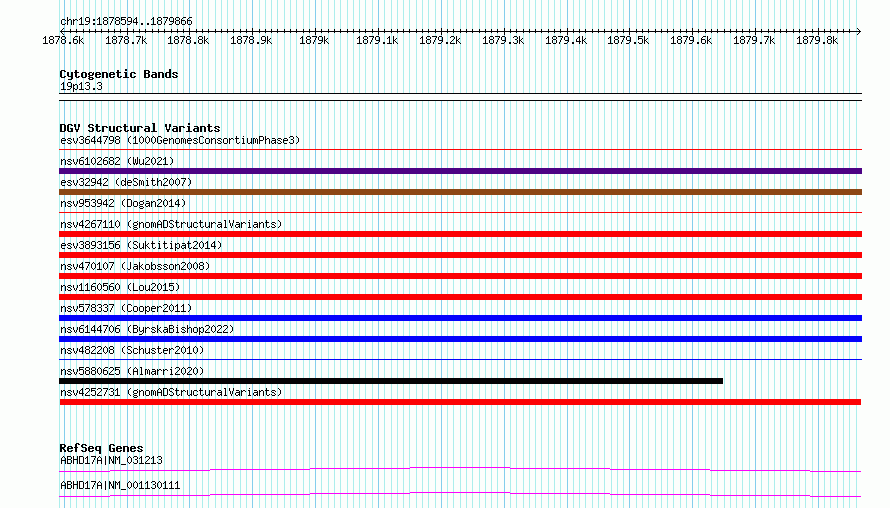The height and width of the screenshot is (508, 890).
Task: Click the red nsv1160560 variant bar
Action: [x=460, y=297]
